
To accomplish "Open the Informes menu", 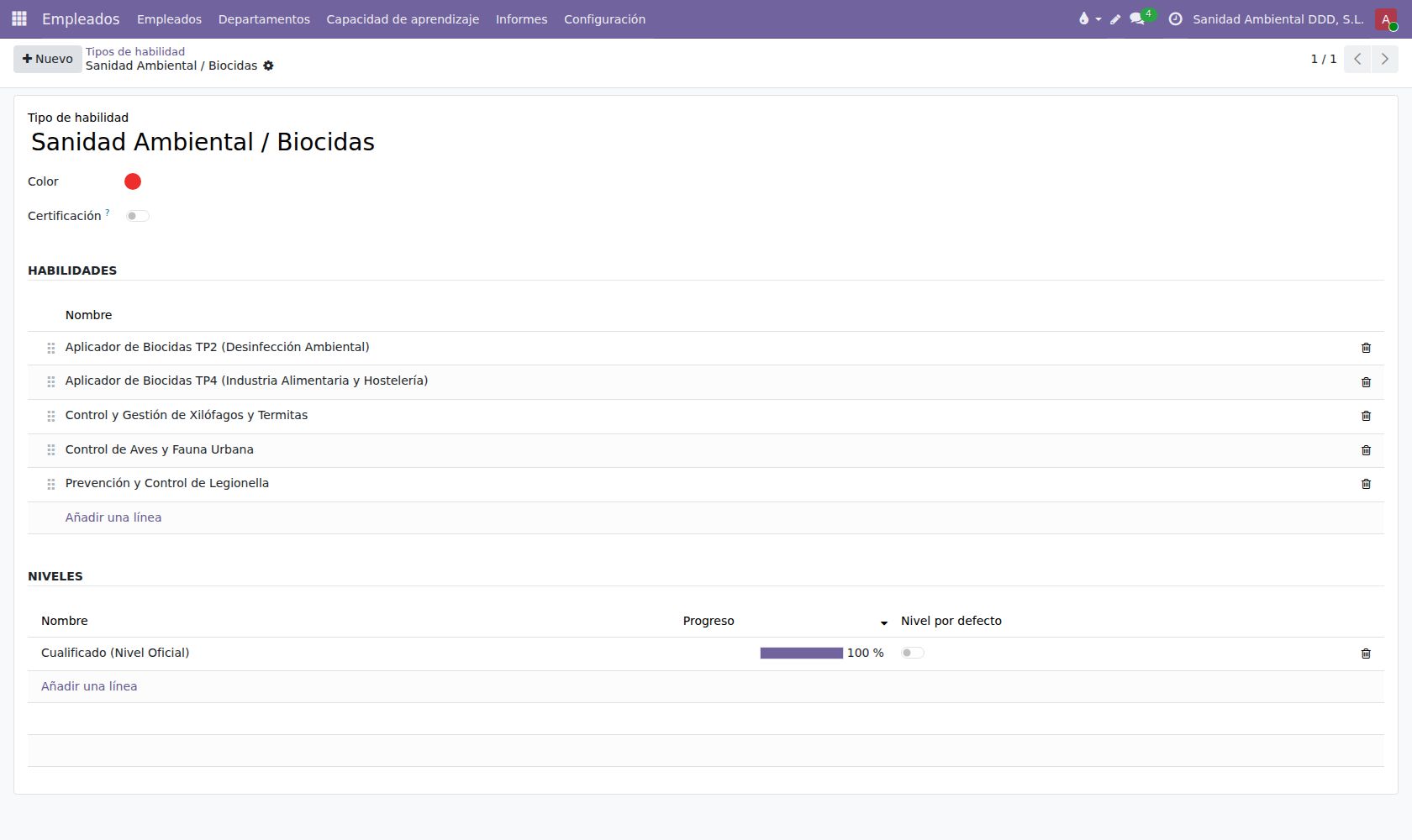I will [x=521, y=19].
